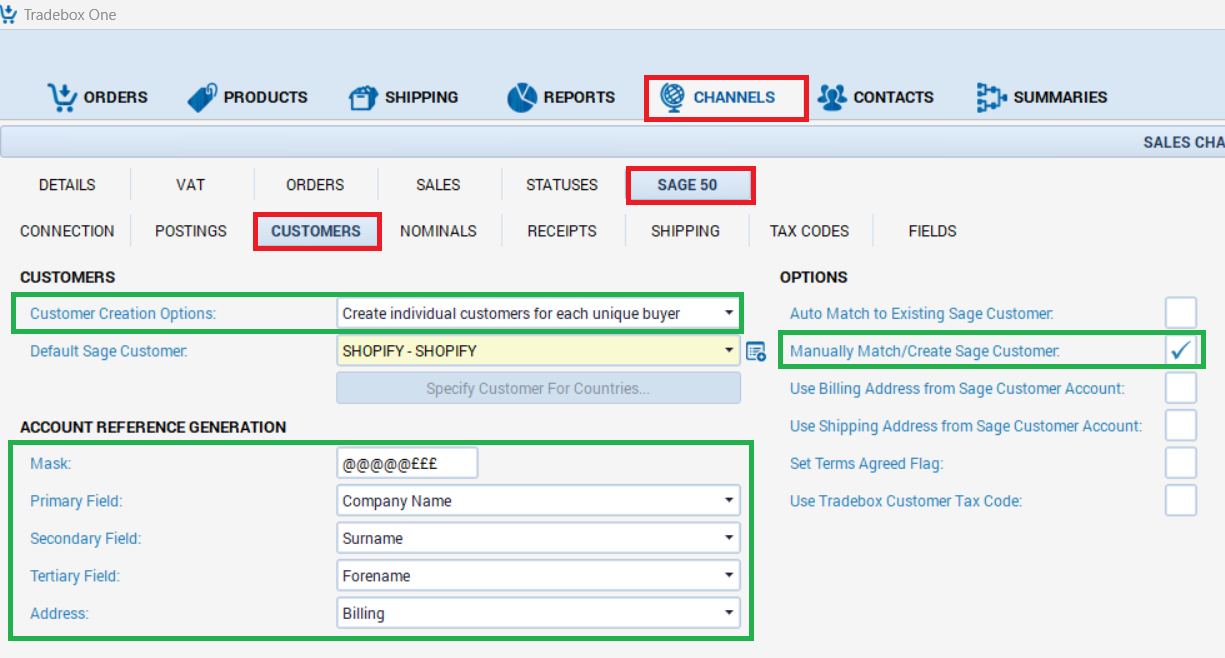Open the Customer Creation Options dropdown

pyautogui.click(x=730, y=313)
